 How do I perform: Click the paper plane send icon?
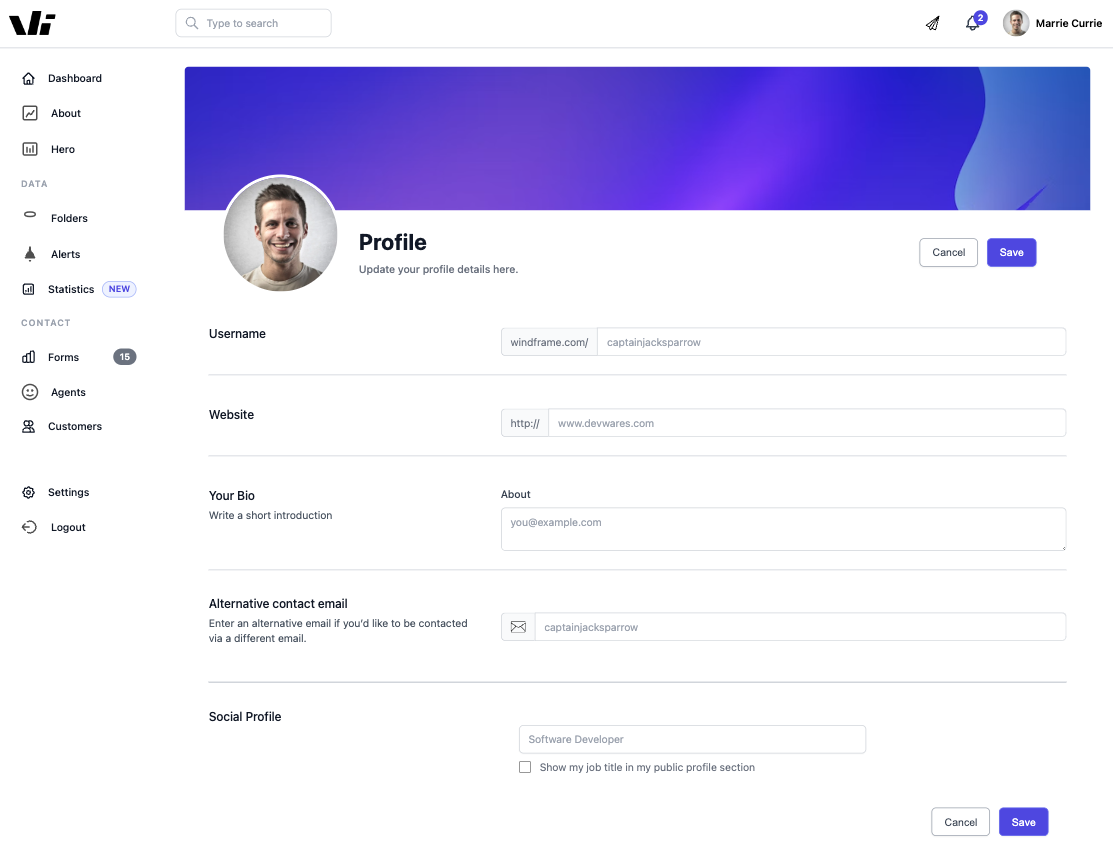tap(933, 23)
